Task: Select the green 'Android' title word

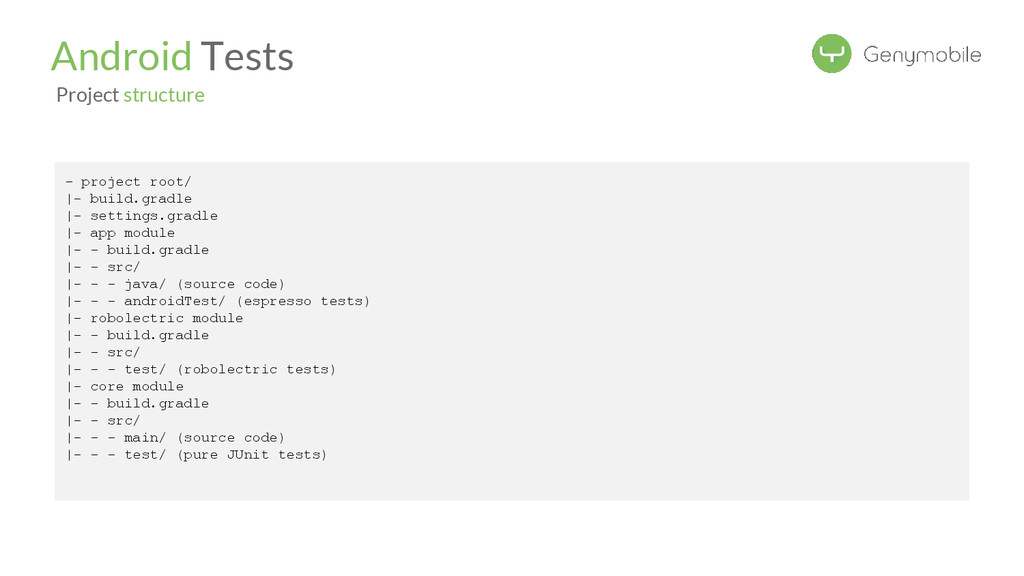Action: coord(121,56)
